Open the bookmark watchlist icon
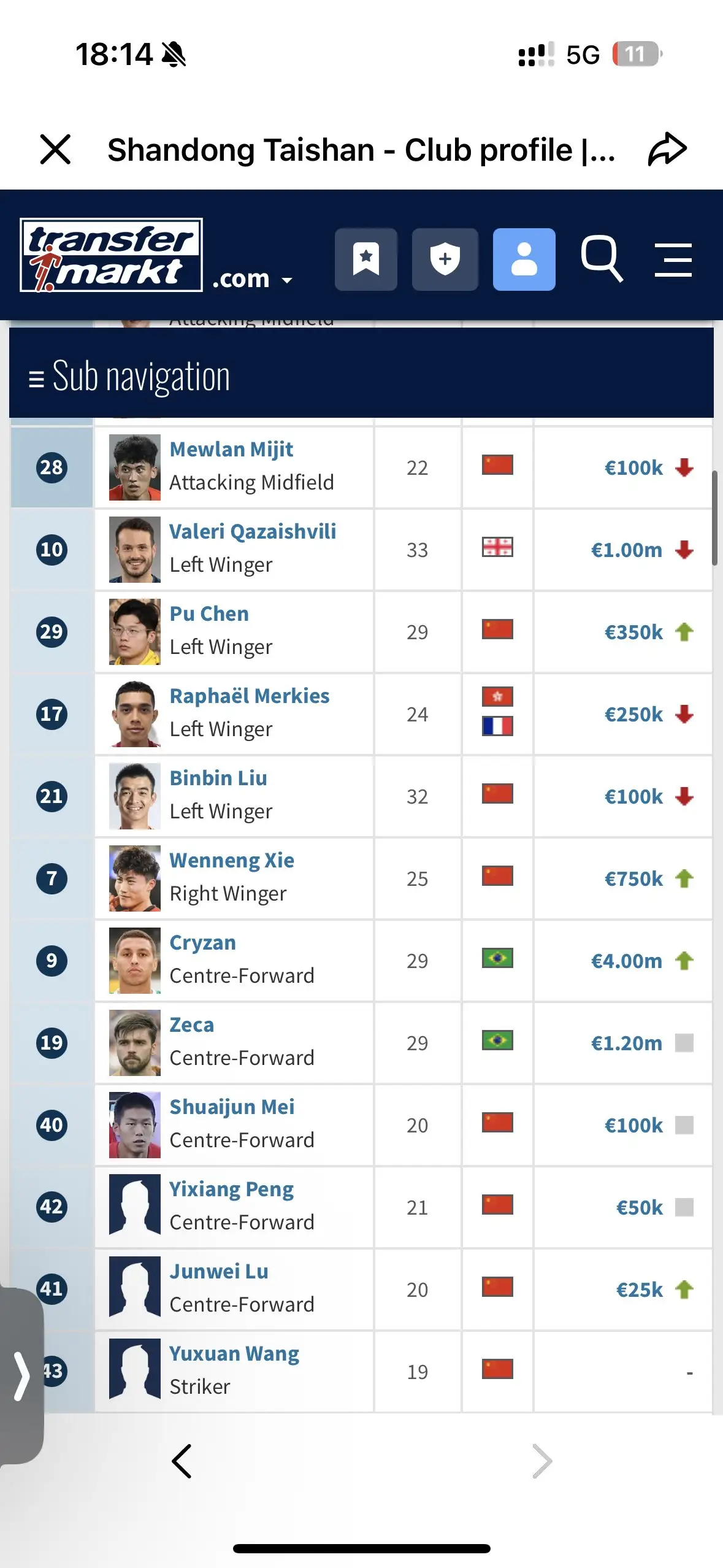This screenshot has height=1568, width=723. pos(366,259)
